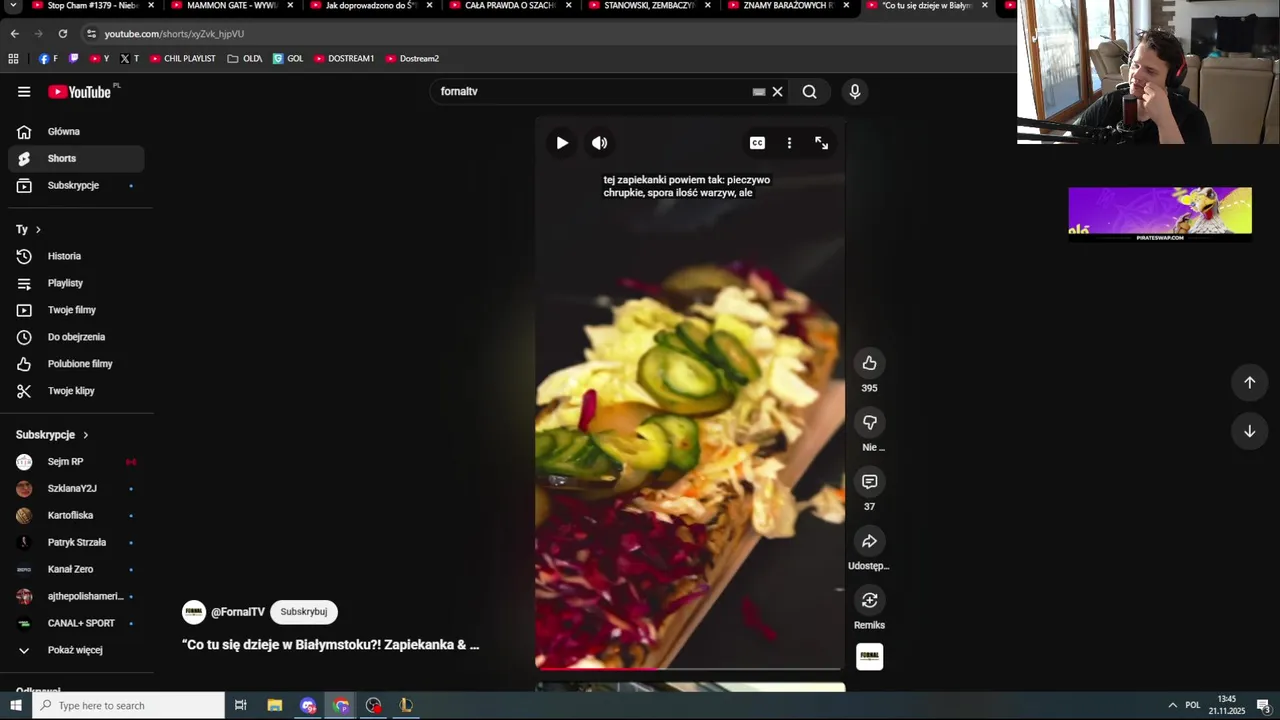
Task: Share this Short via Udostępnij icon
Action: (869, 541)
